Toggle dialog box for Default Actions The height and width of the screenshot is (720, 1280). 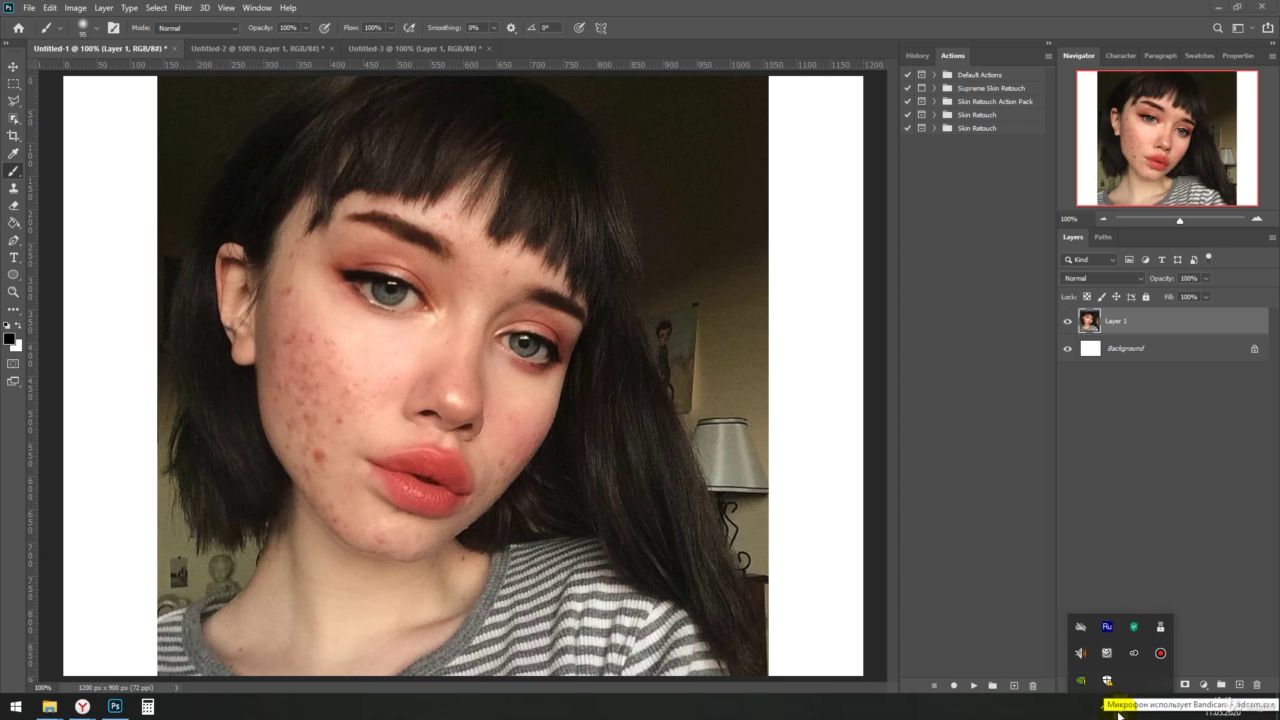coord(921,75)
